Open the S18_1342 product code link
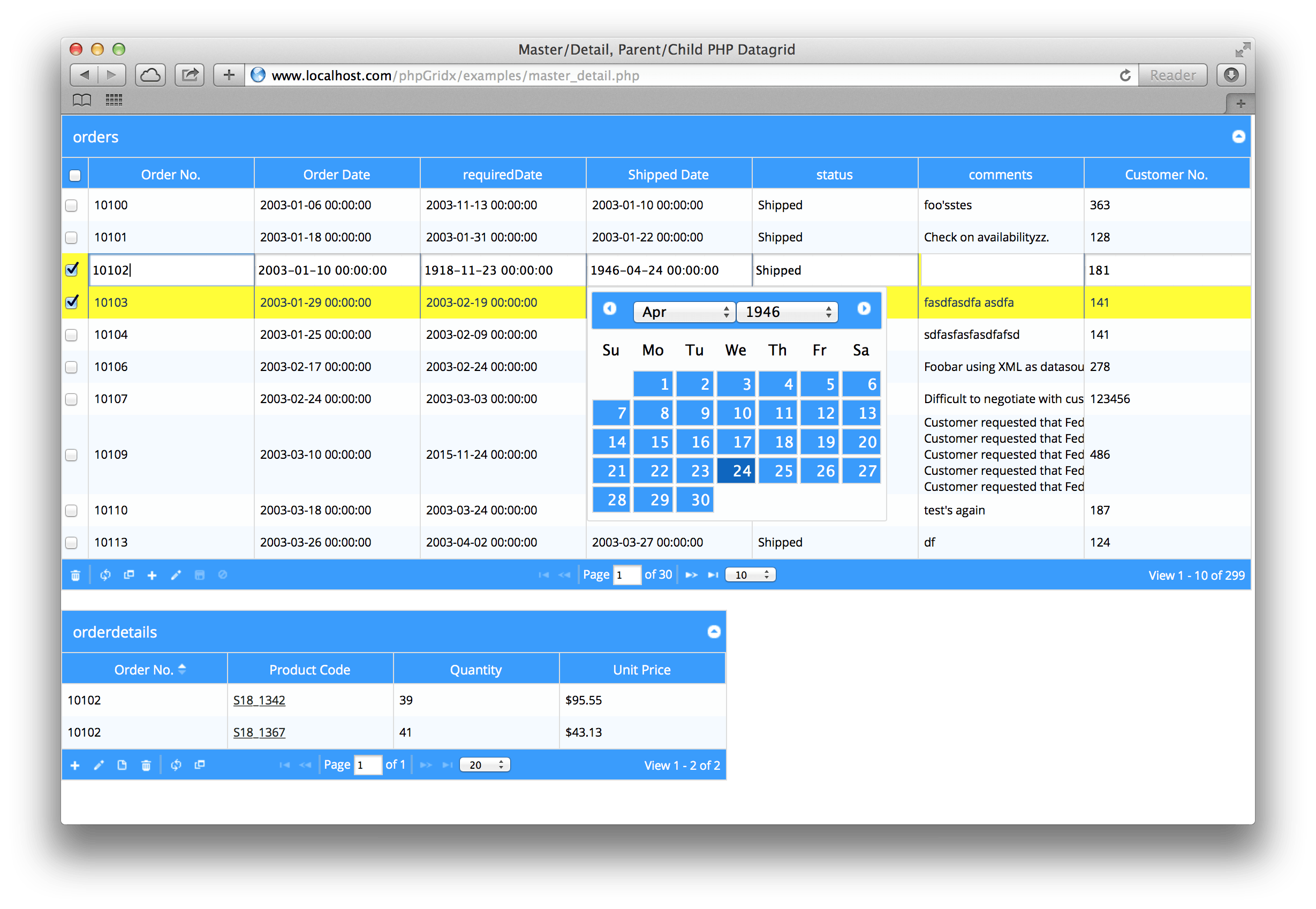This screenshot has width=1316, height=909. [x=259, y=701]
